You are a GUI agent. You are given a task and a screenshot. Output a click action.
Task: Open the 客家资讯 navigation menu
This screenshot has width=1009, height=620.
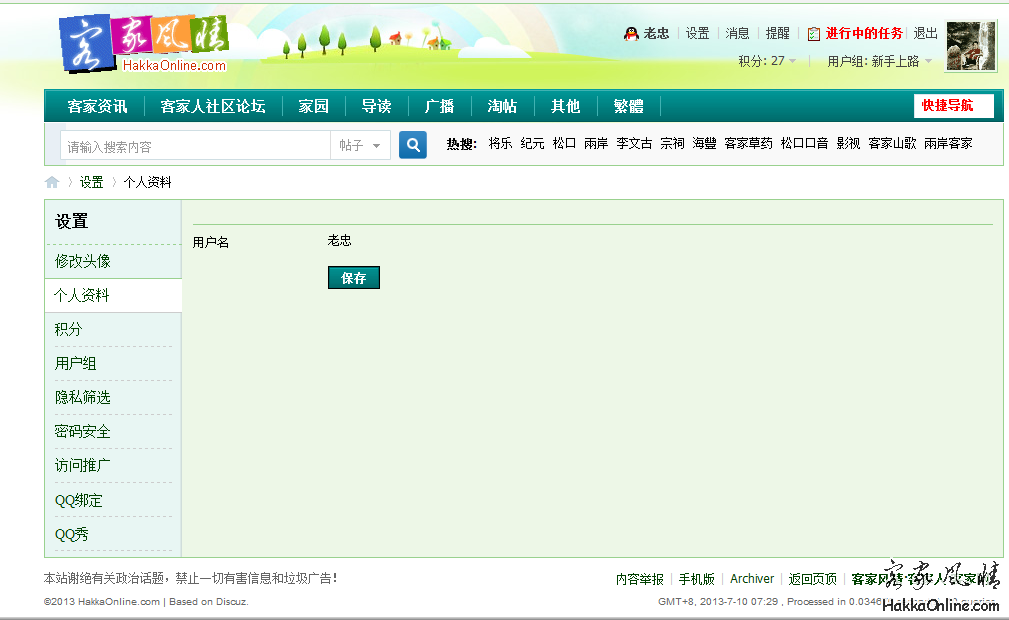[97, 107]
